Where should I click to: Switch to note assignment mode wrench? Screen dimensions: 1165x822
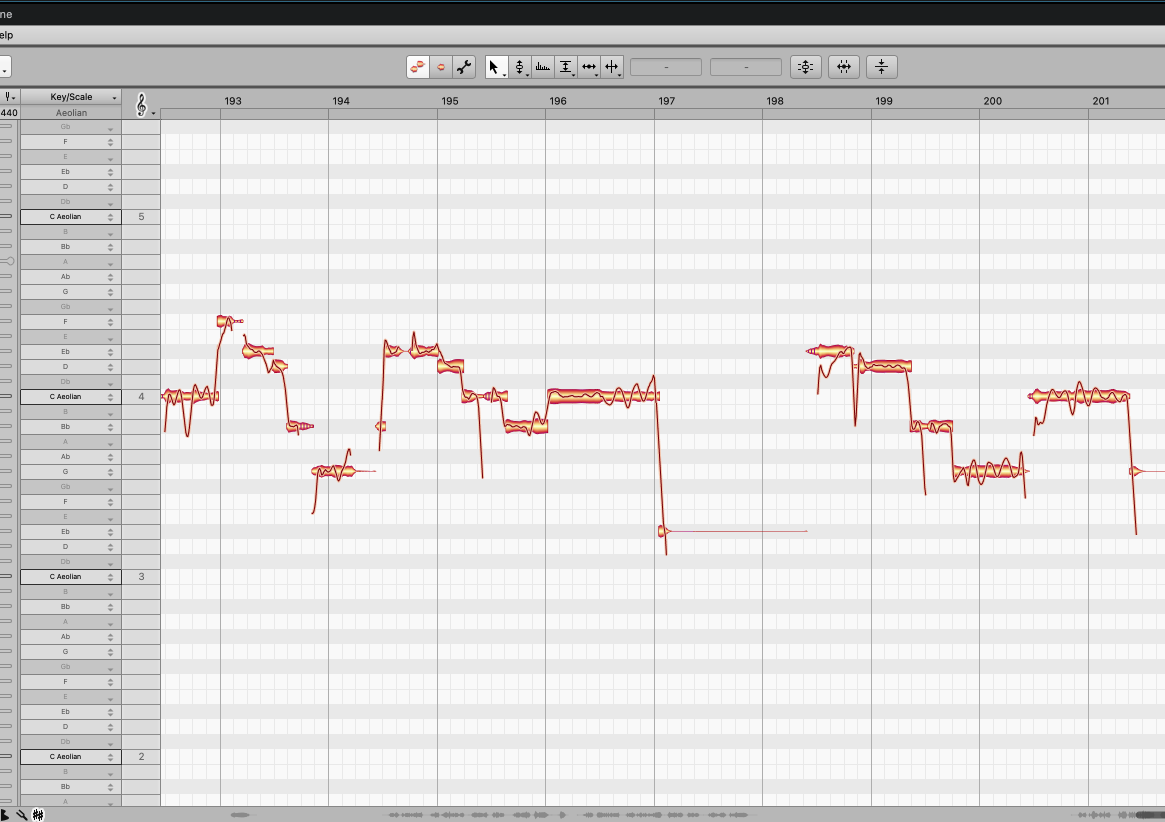(x=463, y=67)
